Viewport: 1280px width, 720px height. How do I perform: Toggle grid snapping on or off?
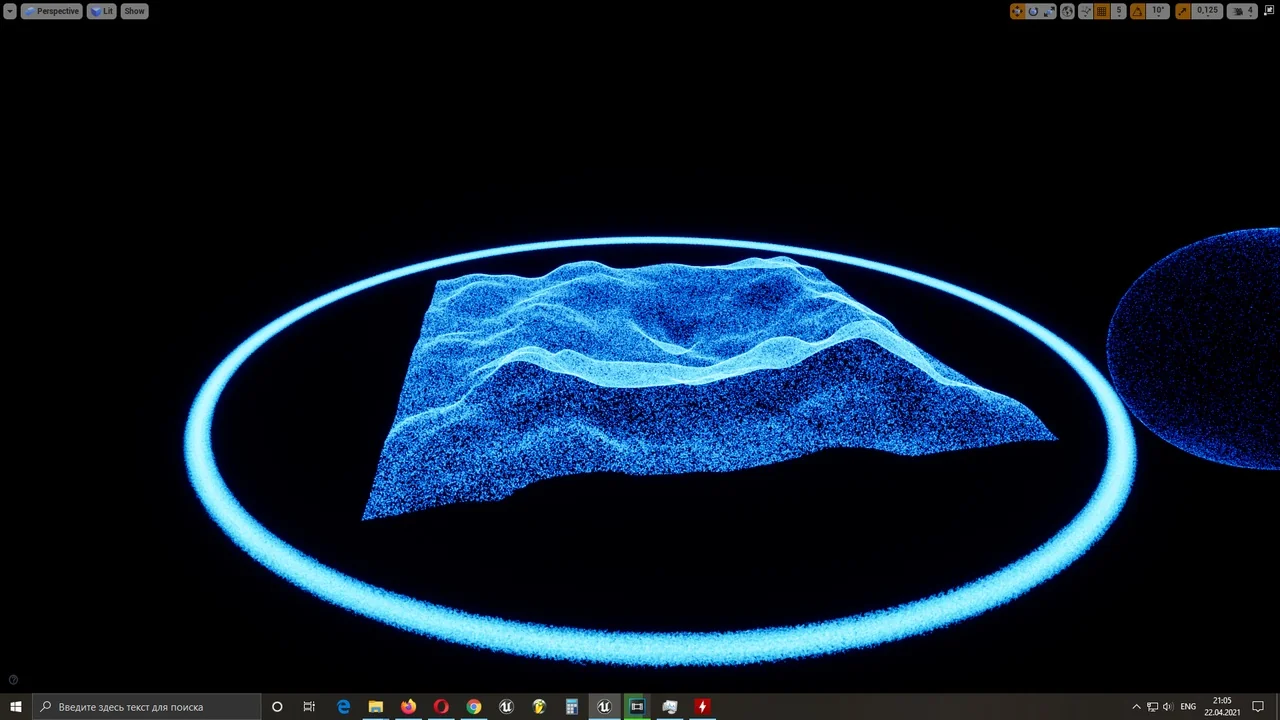tap(1102, 11)
